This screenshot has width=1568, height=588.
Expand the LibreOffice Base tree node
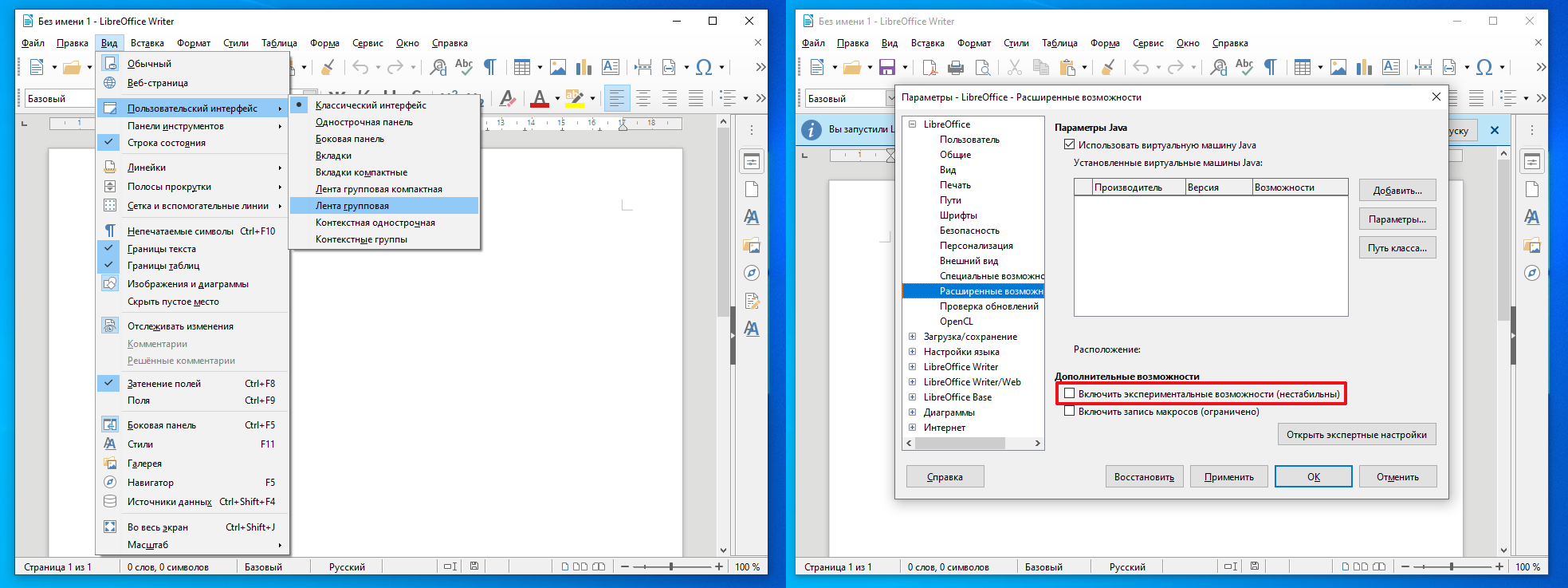click(913, 397)
